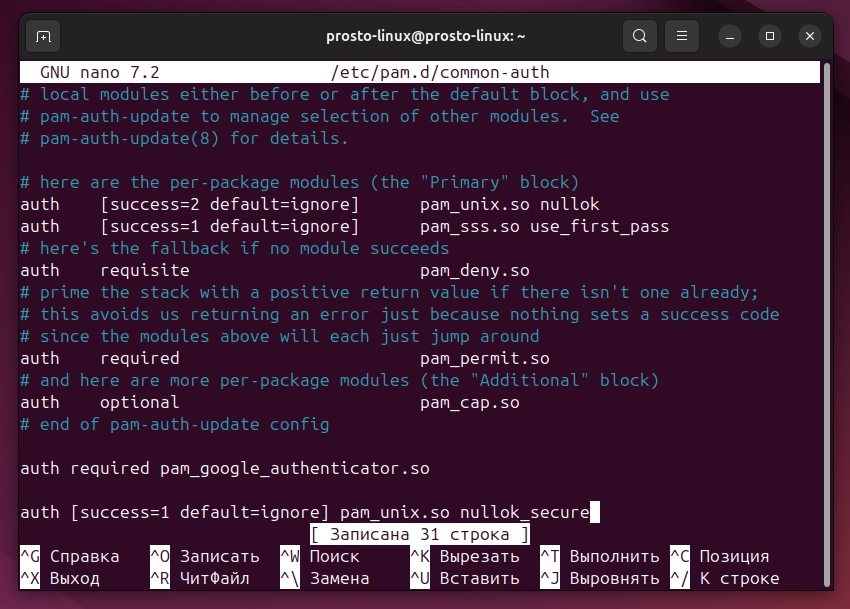Place cursor on pam_cap.so

point(470,402)
